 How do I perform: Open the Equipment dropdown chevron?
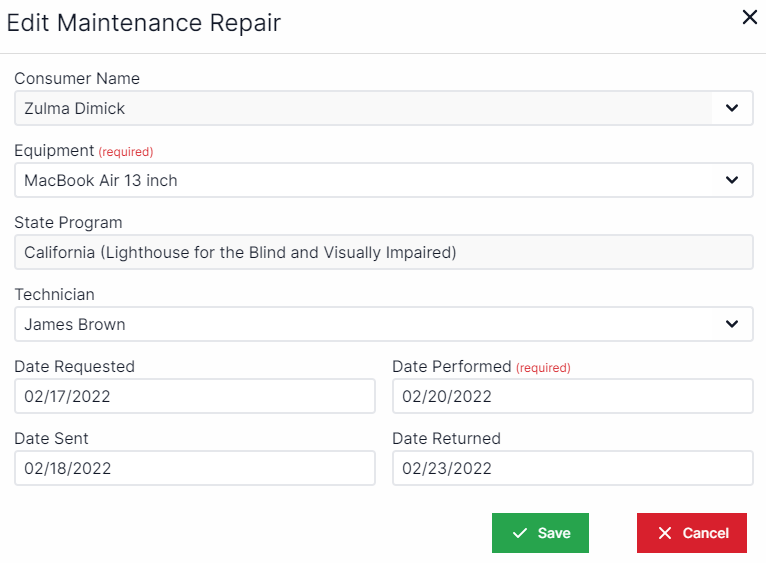[732, 180]
